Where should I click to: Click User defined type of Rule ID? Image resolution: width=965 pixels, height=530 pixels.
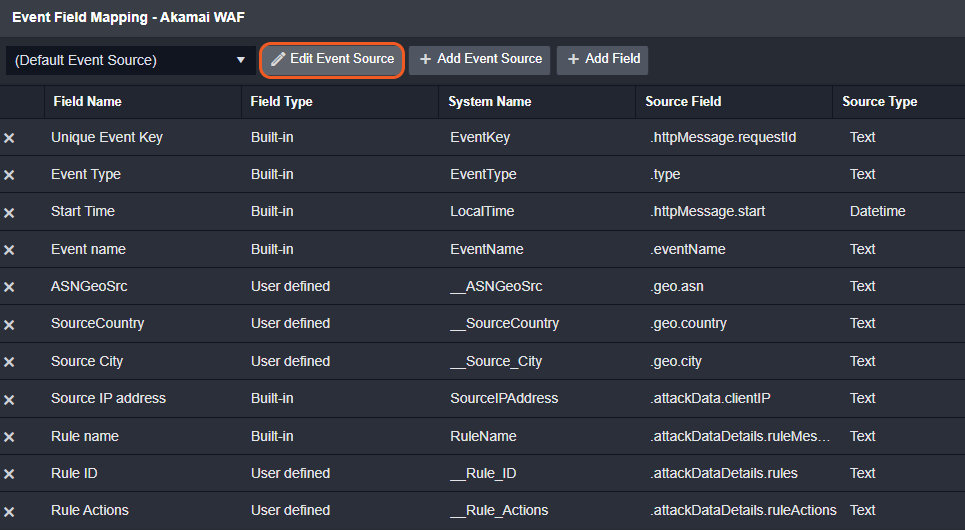click(290, 473)
